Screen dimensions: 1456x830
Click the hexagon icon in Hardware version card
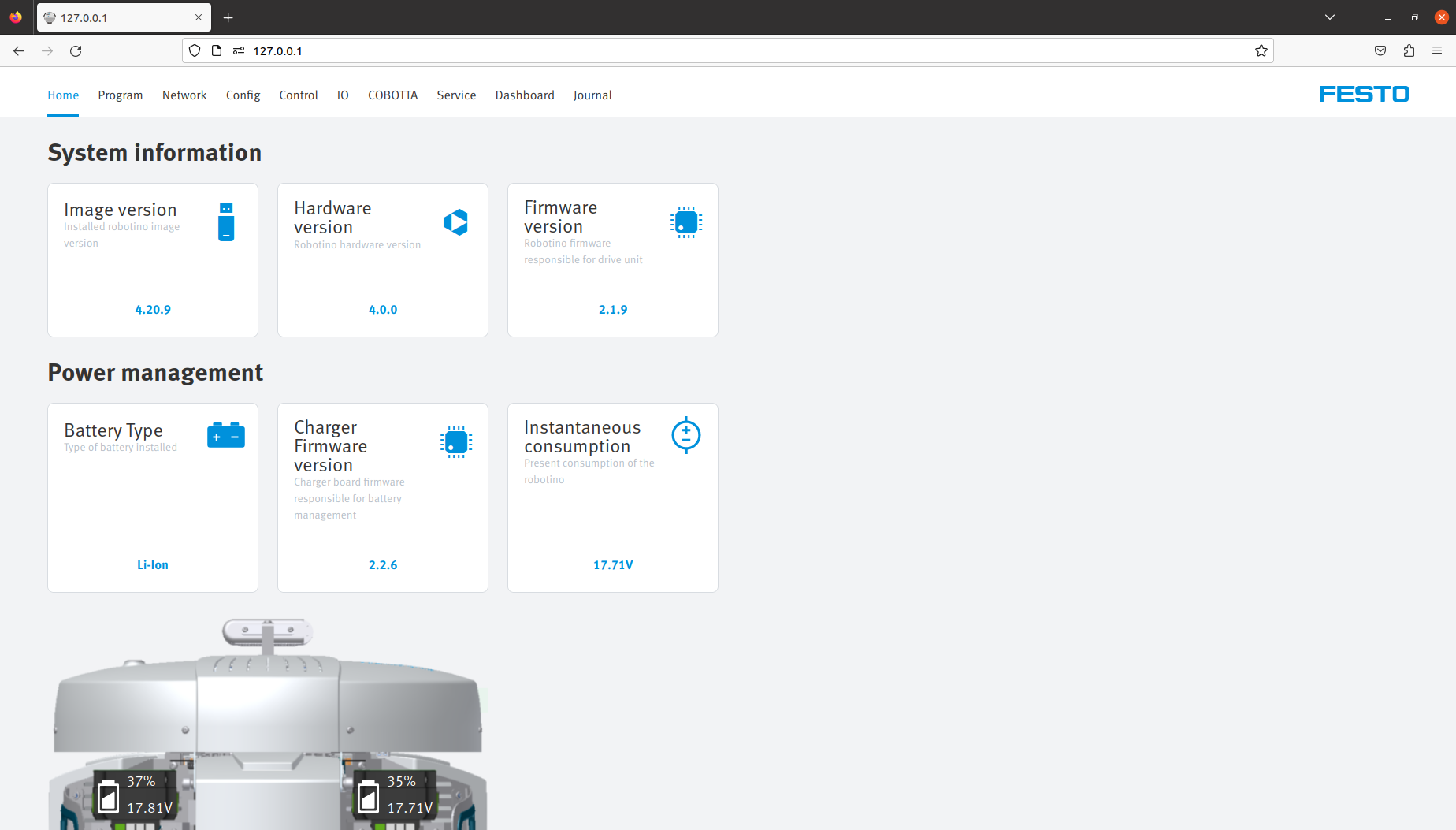click(455, 222)
